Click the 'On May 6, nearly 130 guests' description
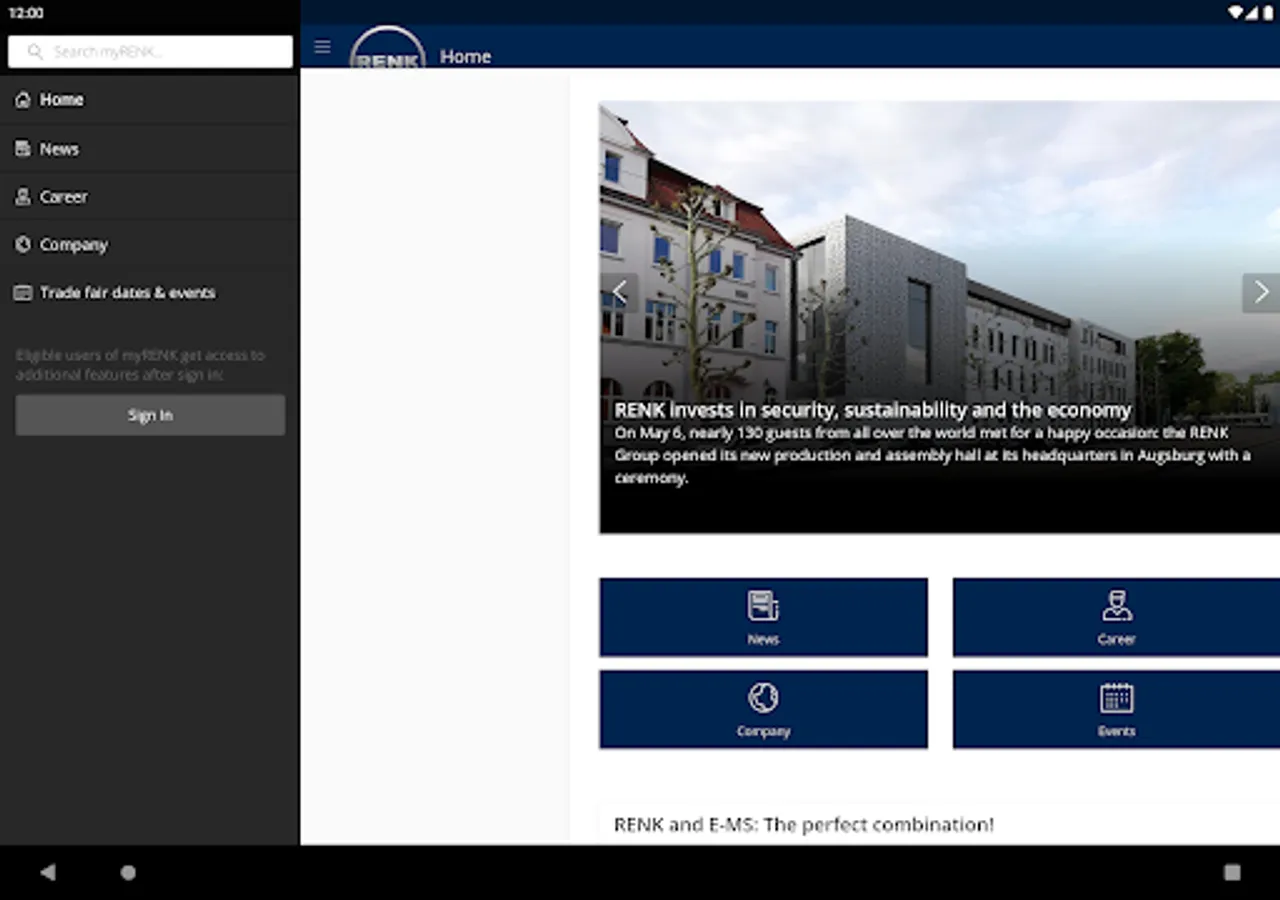Viewport: 1280px width, 900px height. point(932,455)
